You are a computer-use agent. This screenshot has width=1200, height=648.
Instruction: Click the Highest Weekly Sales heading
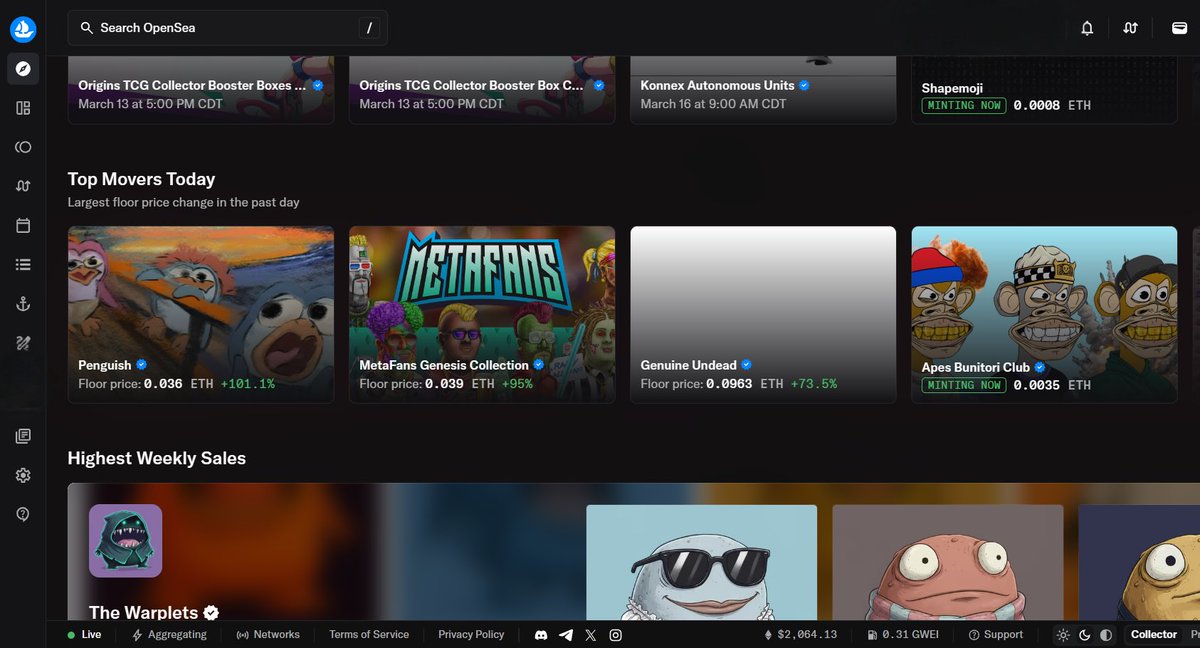(x=157, y=458)
